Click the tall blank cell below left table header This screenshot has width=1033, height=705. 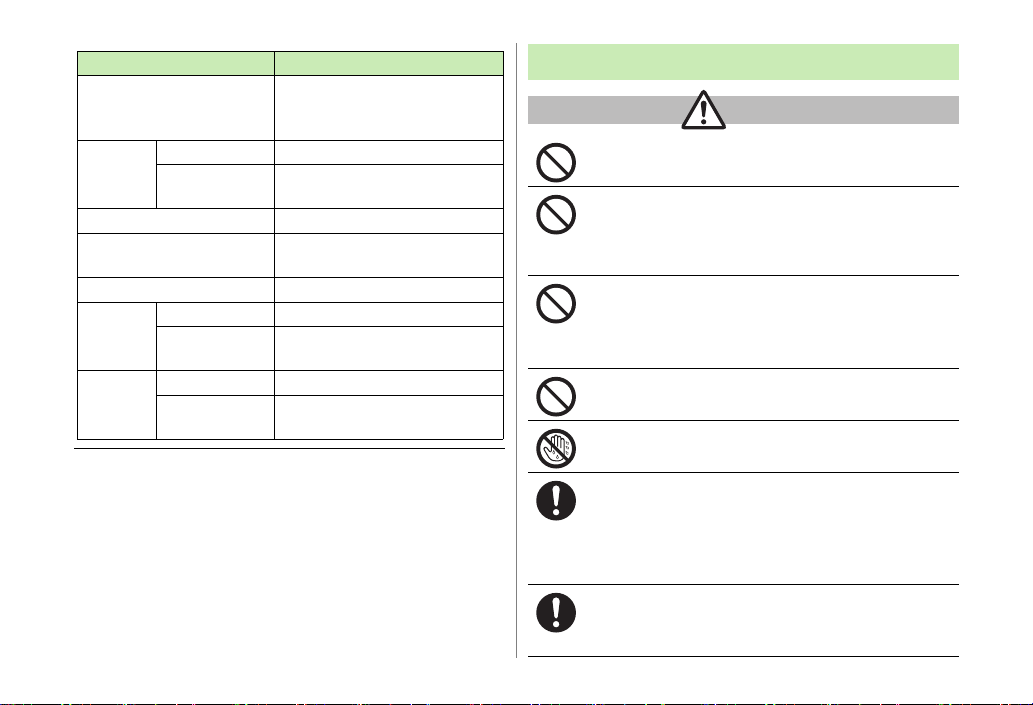[x=176, y=108]
